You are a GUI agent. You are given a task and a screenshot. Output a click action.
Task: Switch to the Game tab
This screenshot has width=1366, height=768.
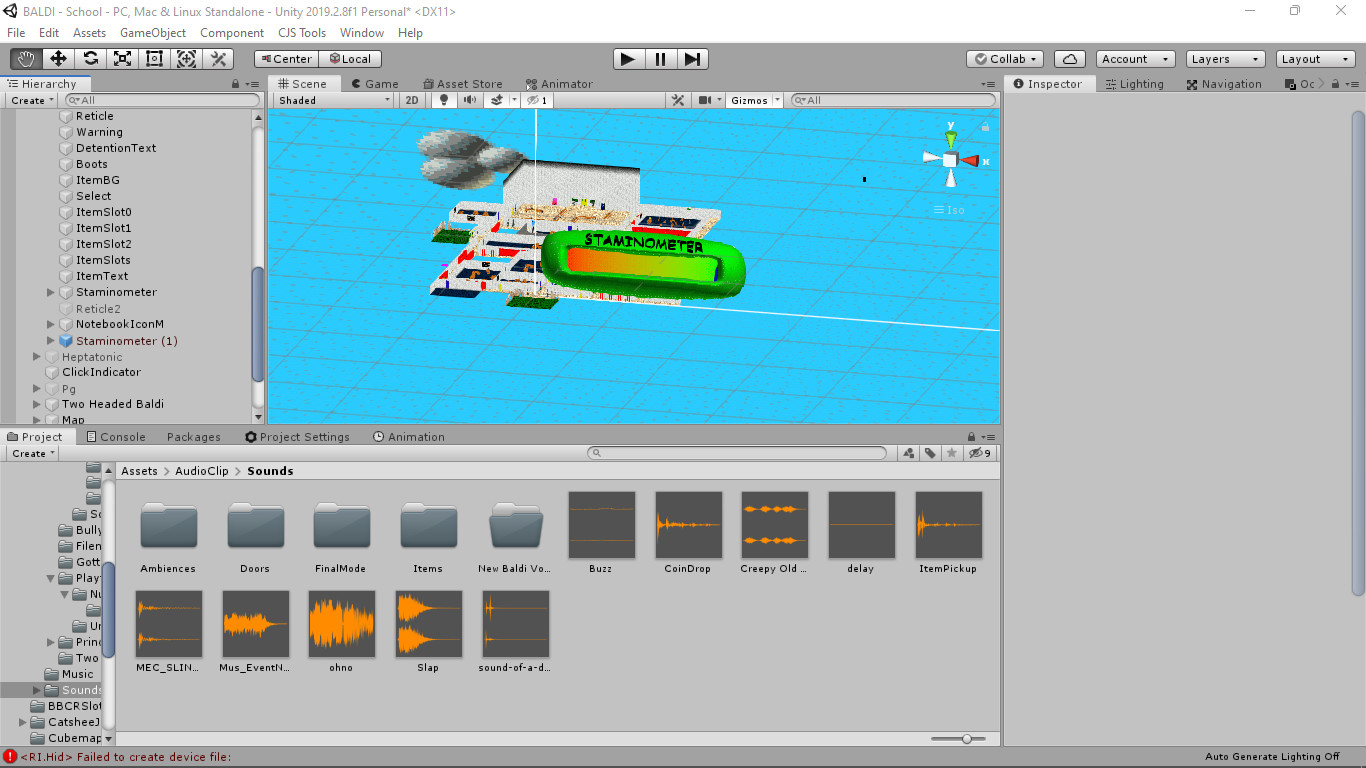pyautogui.click(x=375, y=83)
